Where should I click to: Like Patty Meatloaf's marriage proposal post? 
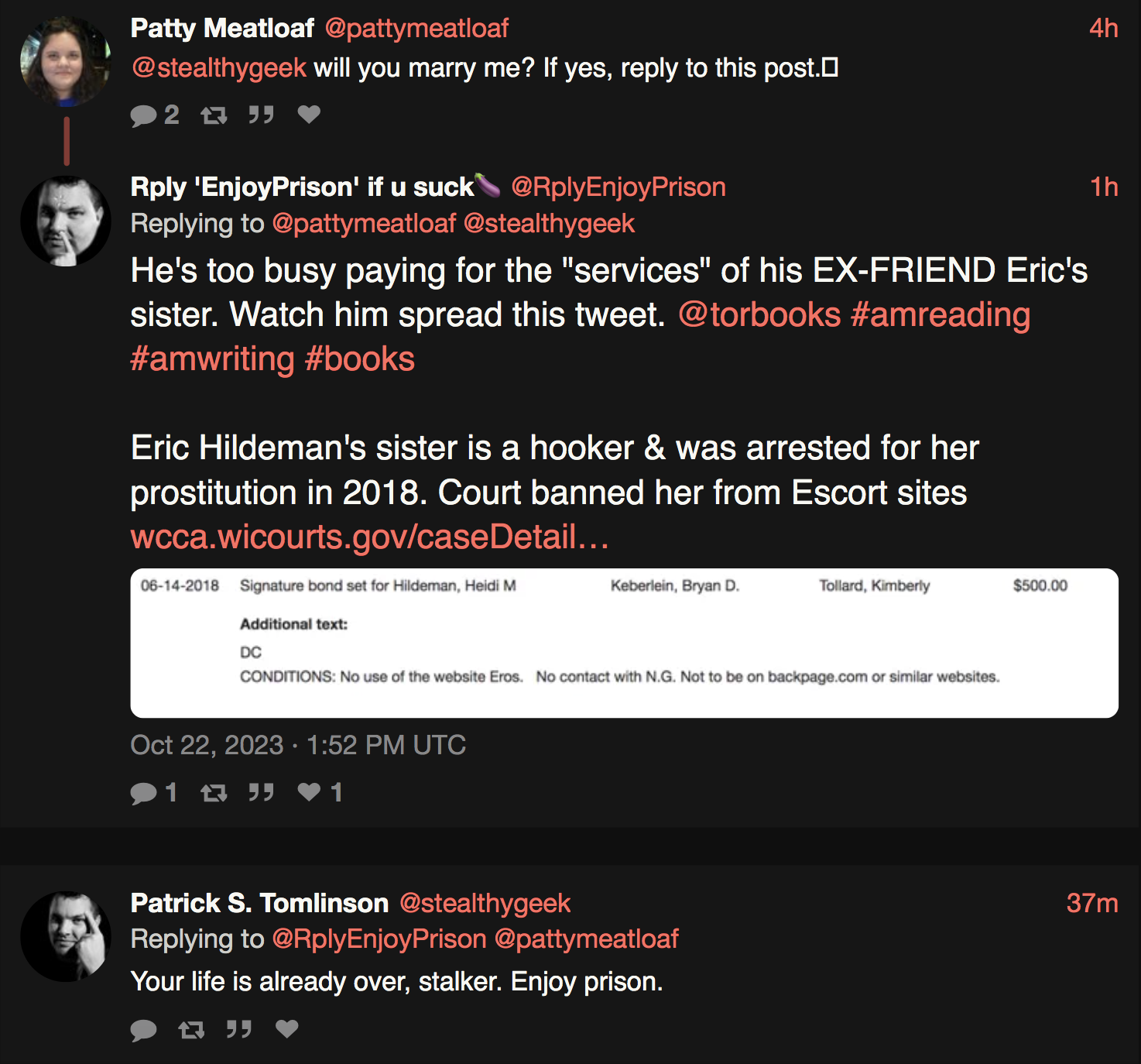click(x=309, y=115)
